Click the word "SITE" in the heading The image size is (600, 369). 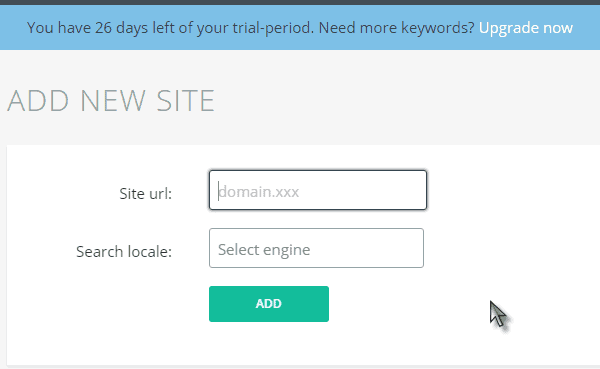[186, 101]
